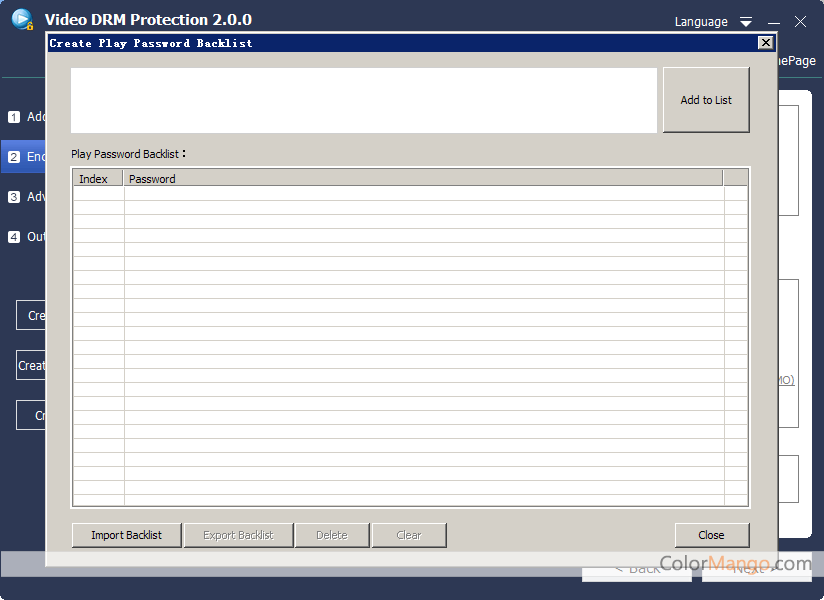Click the Import Backlist button
This screenshot has height=600, width=824.
click(x=126, y=535)
